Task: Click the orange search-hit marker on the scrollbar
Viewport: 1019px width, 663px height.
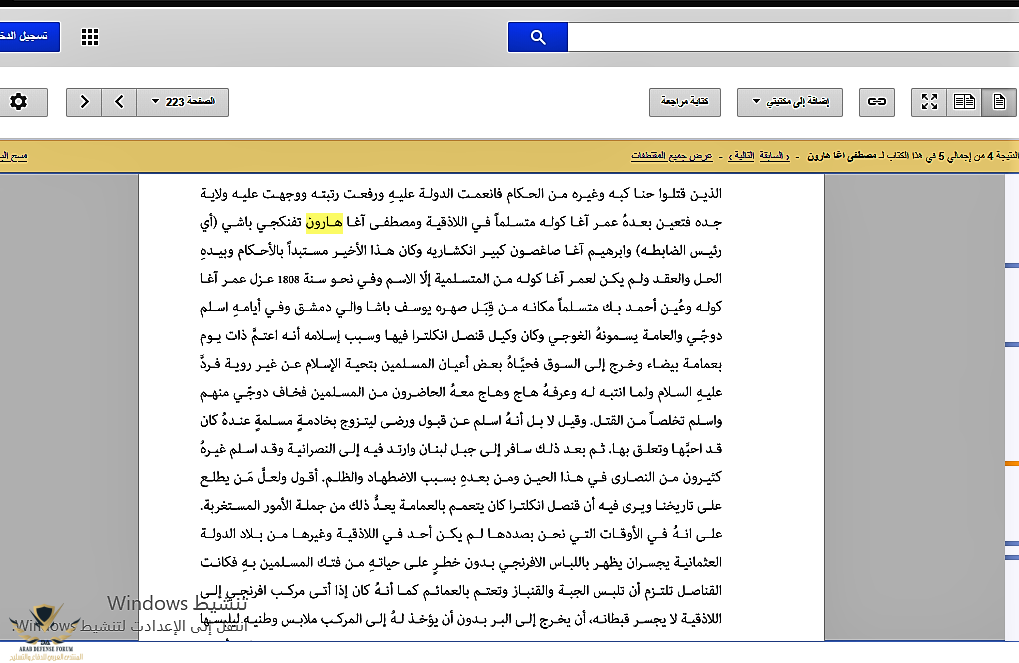Action: pyautogui.click(x=1011, y=464)
